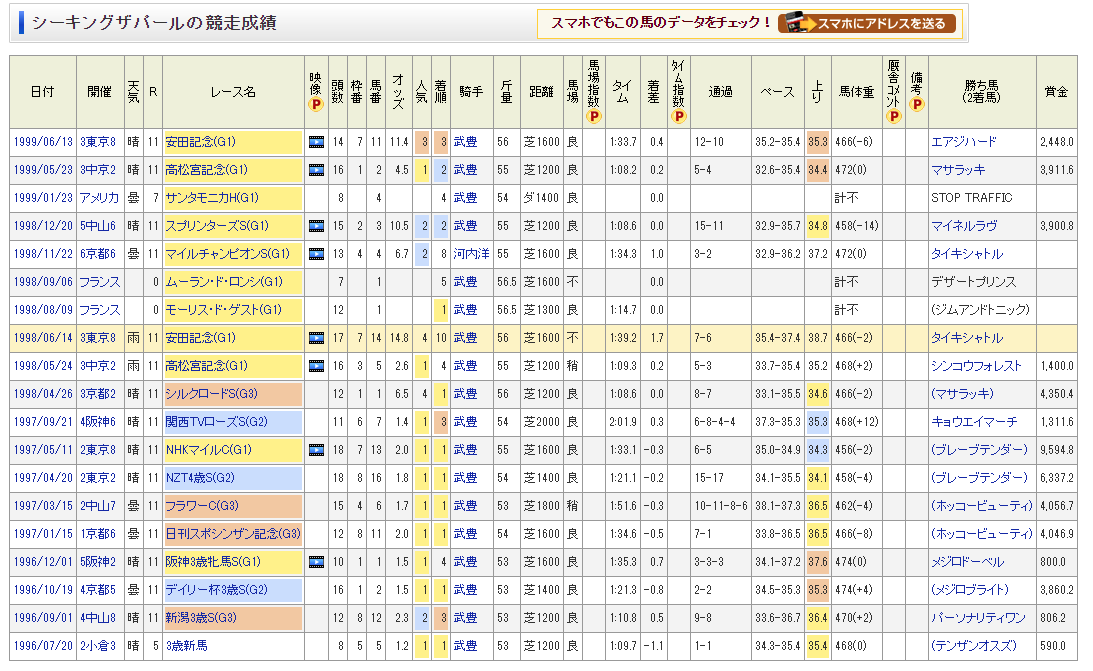Play video for 1999/06/13 安田記念 race
Viewport: 1093px width, 671px height.
tap(316, 142)
